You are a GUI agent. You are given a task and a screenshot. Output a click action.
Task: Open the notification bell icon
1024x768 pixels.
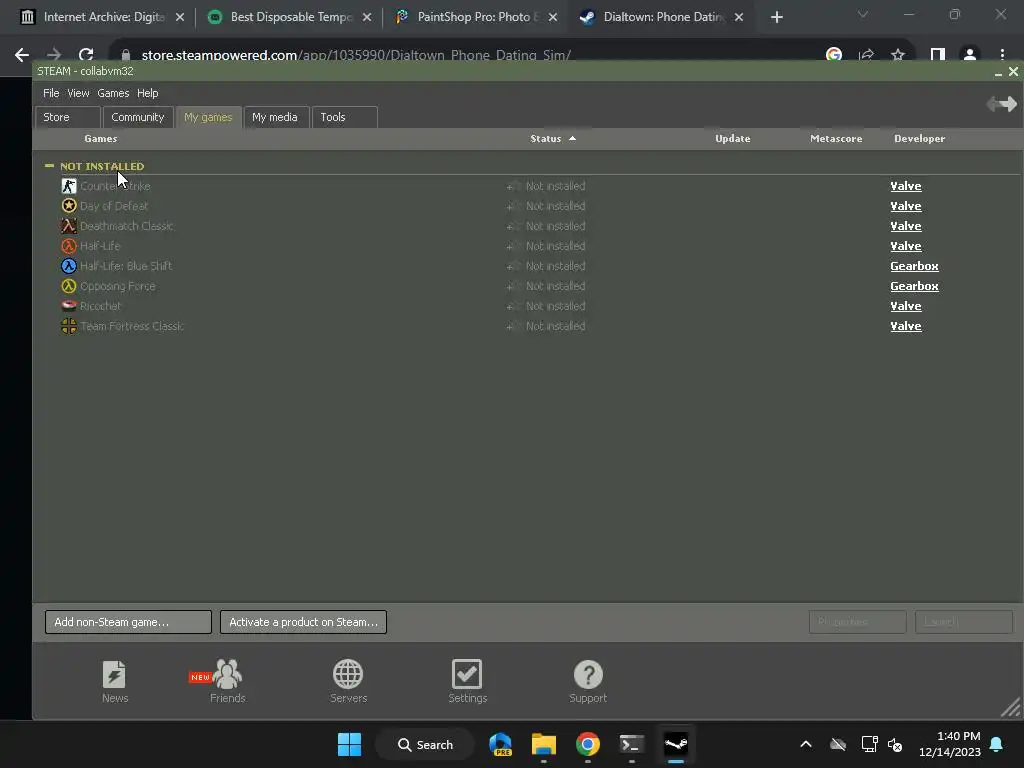(997, 744)
